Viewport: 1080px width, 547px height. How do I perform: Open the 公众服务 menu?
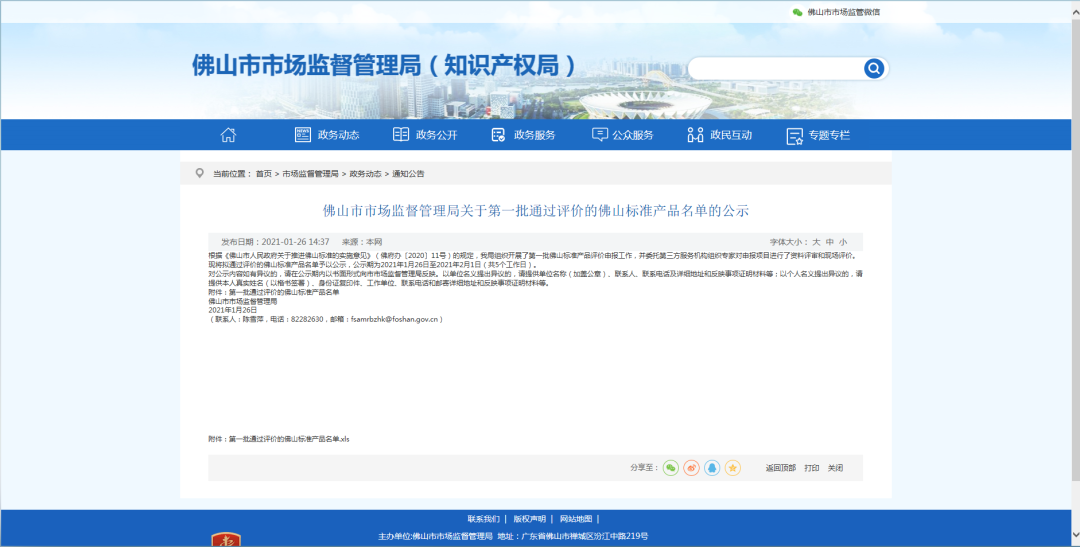click(633, 135)
